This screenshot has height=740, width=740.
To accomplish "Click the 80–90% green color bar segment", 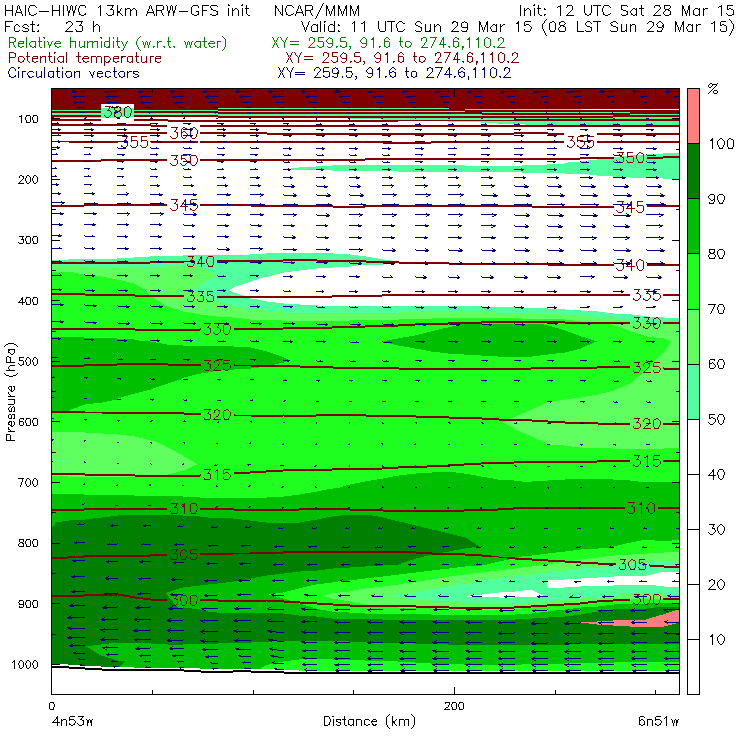I will click(x=693, y=226).
